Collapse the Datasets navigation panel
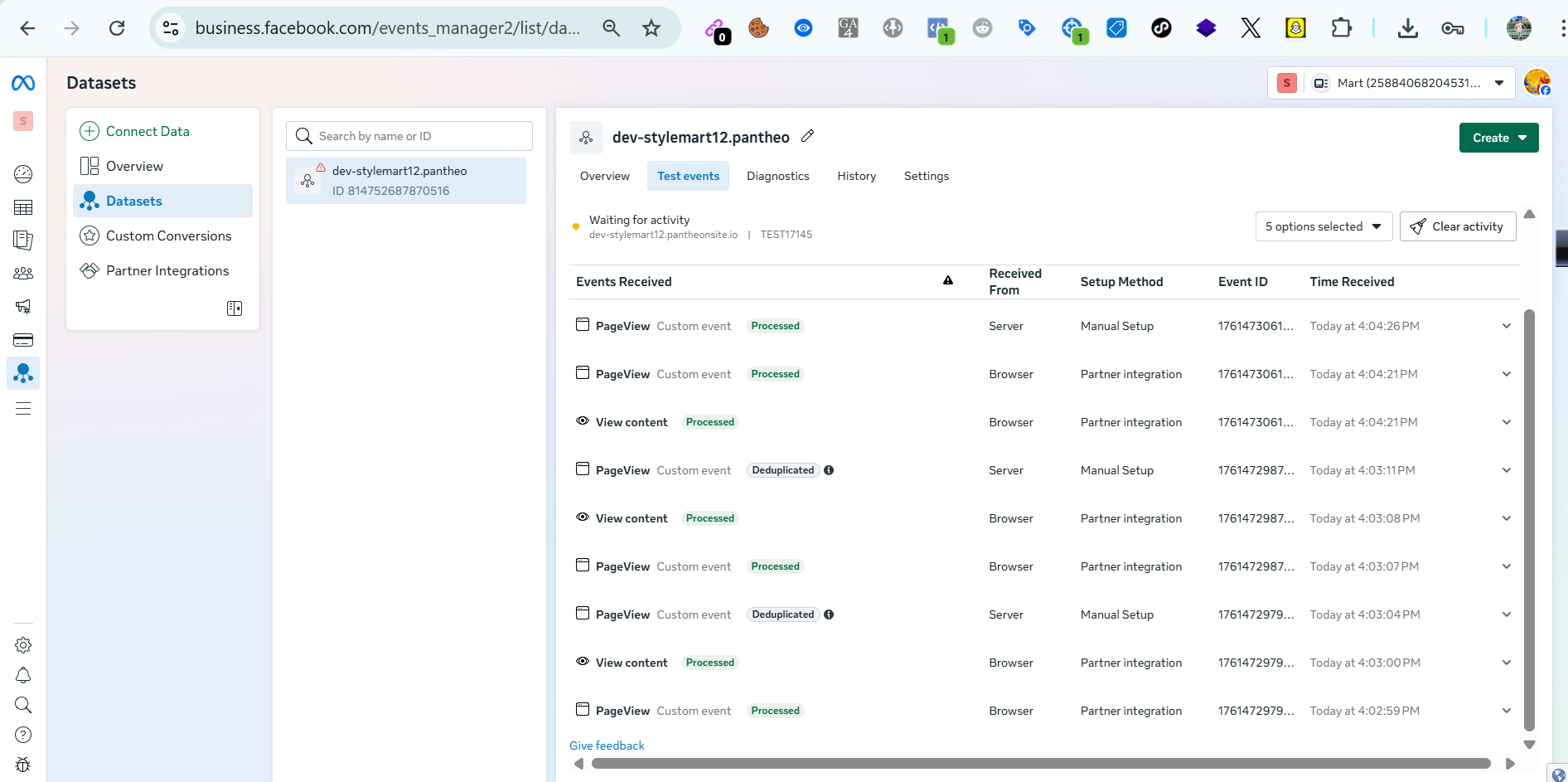This screenshot has height=782, width=1568. coord(235,308)
